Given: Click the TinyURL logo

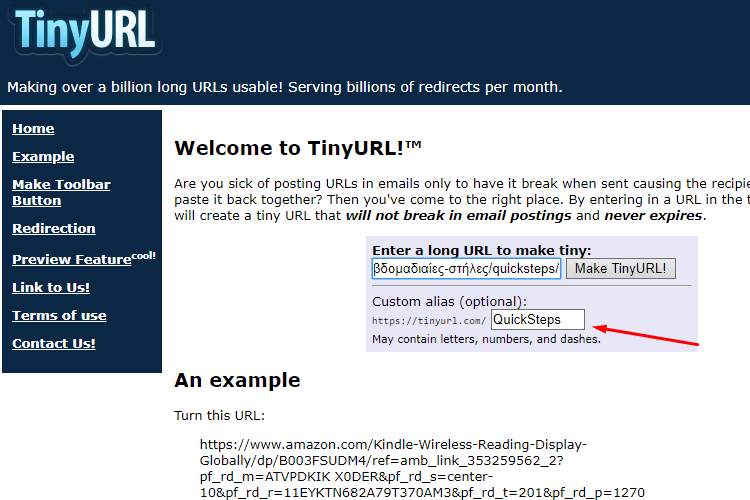Looking at the screenshot, I should (x=85, y=33).
